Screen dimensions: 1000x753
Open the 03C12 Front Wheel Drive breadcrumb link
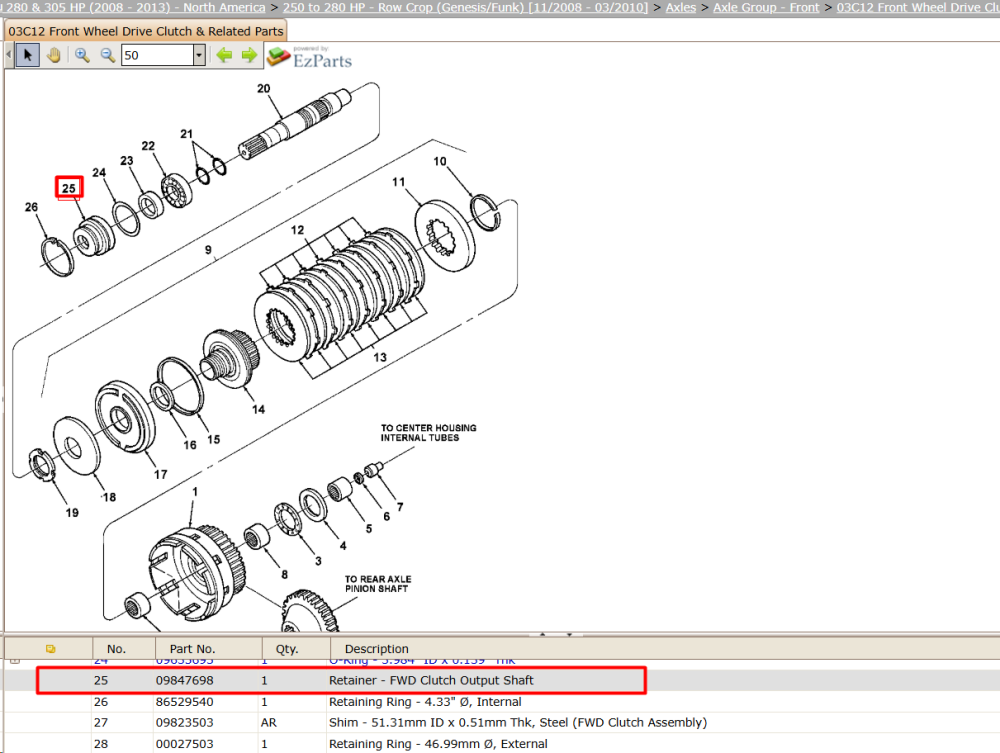(918, 8)
